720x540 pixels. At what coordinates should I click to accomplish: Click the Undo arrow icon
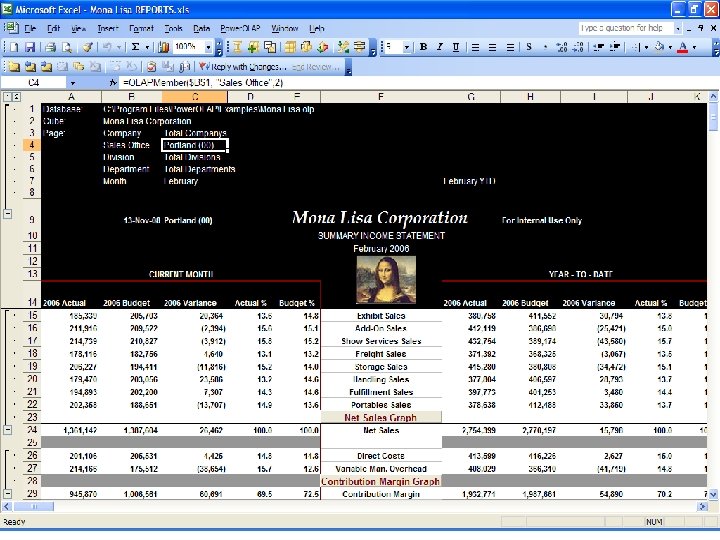pyautogui.click(x=107, y=47)
